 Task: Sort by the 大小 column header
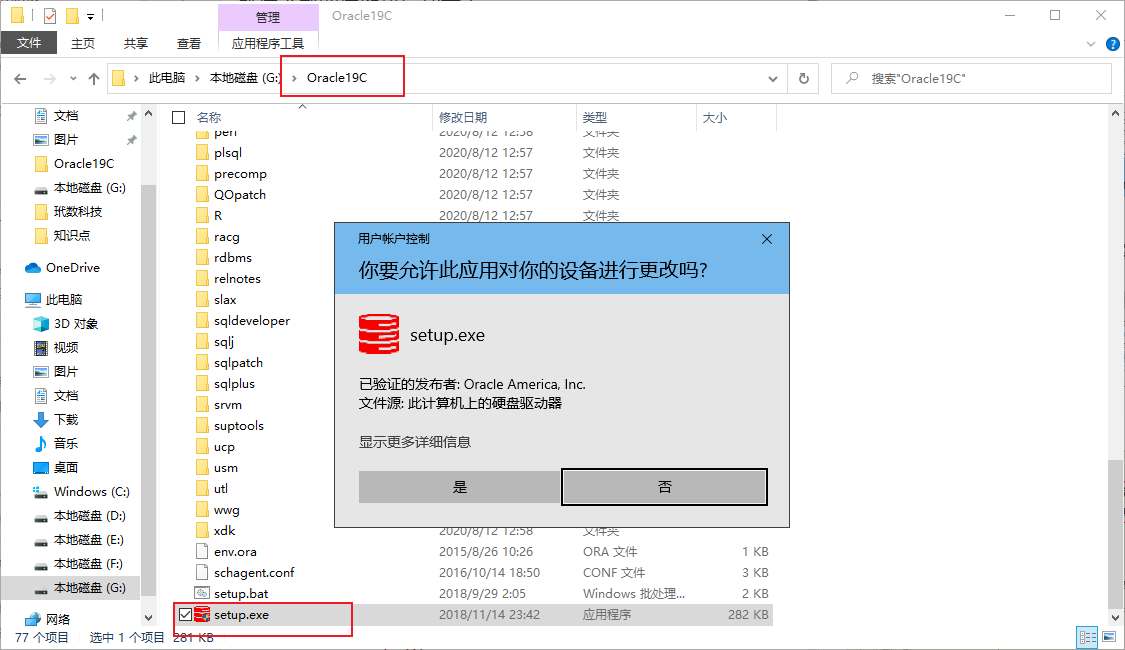pos(714,118)
